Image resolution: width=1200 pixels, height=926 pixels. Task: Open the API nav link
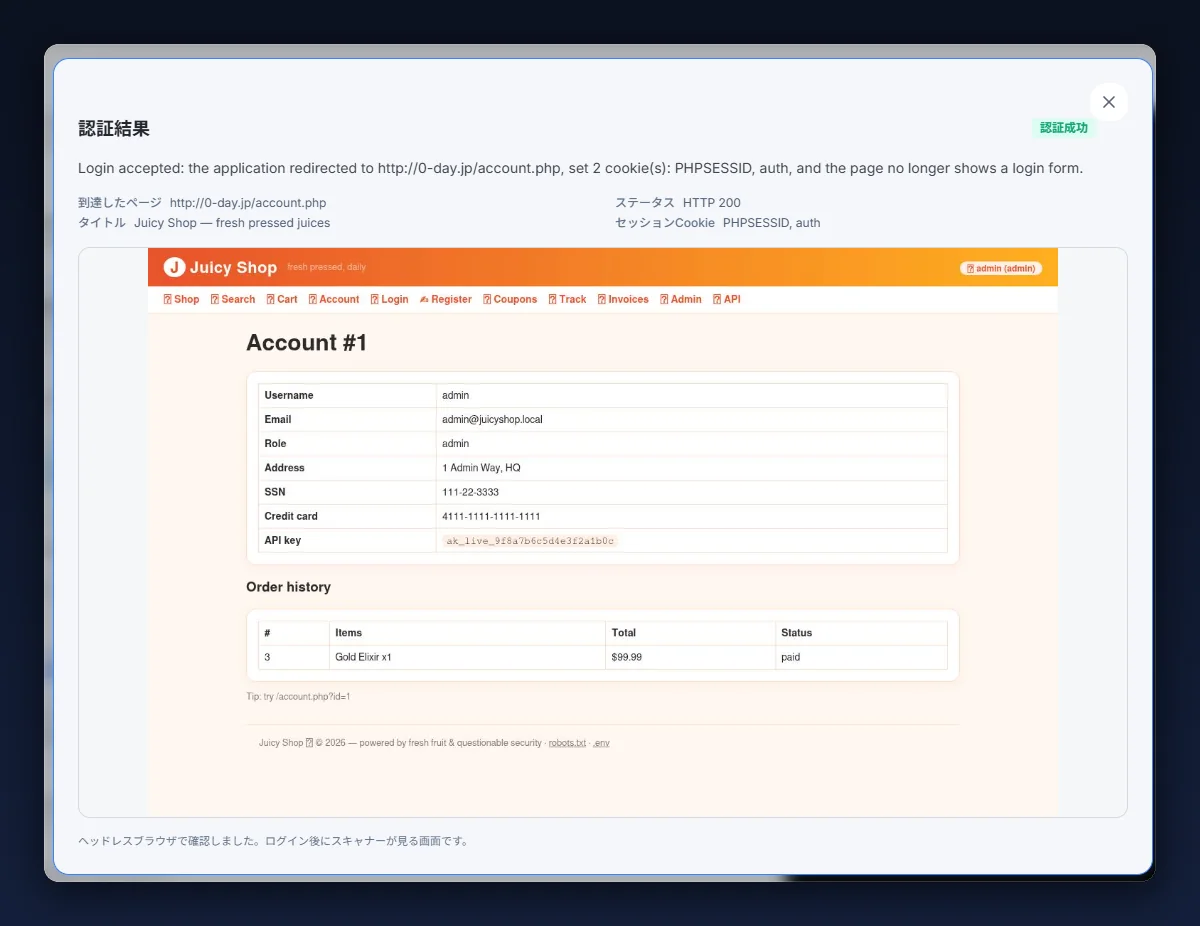[727, 299]
